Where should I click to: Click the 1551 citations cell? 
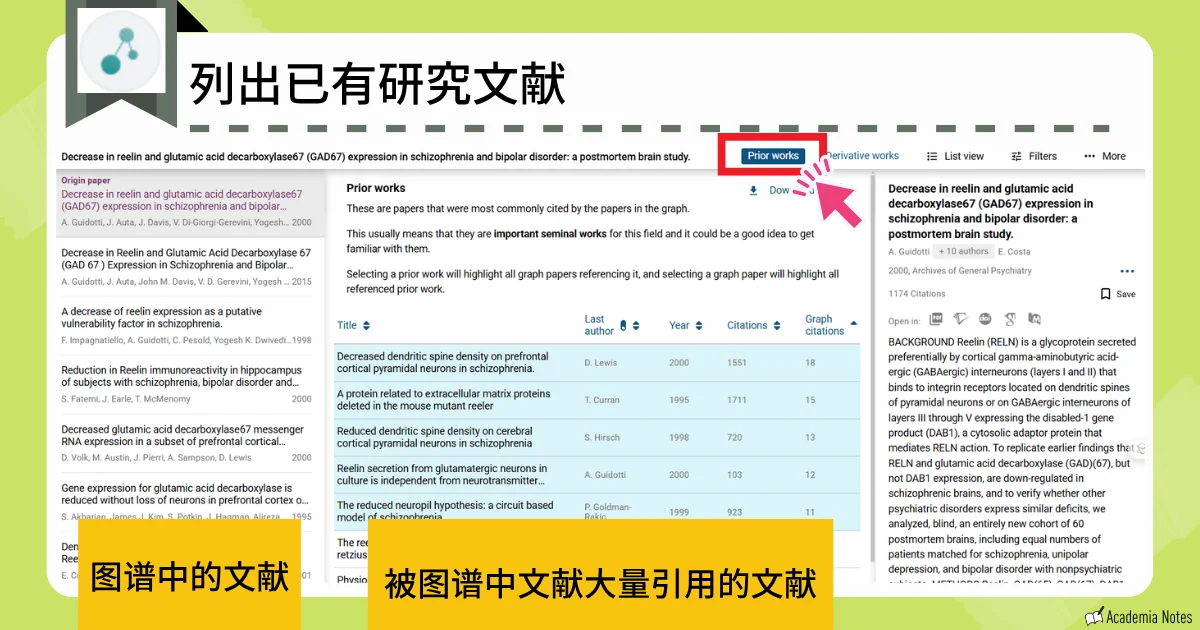737,363
